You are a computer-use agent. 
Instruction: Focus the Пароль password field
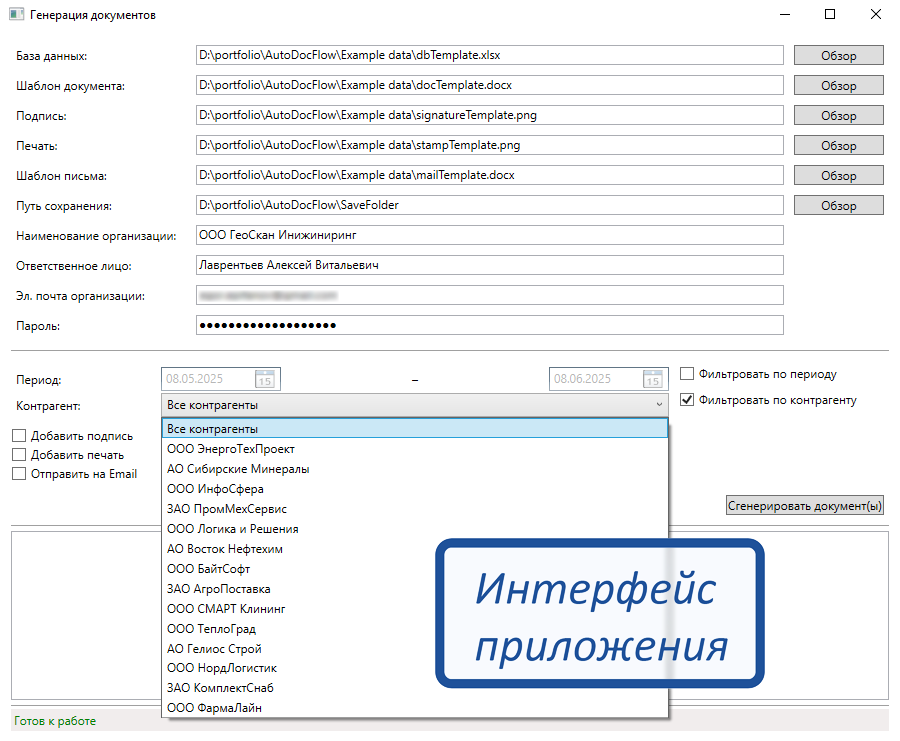[x=490, y=325]
